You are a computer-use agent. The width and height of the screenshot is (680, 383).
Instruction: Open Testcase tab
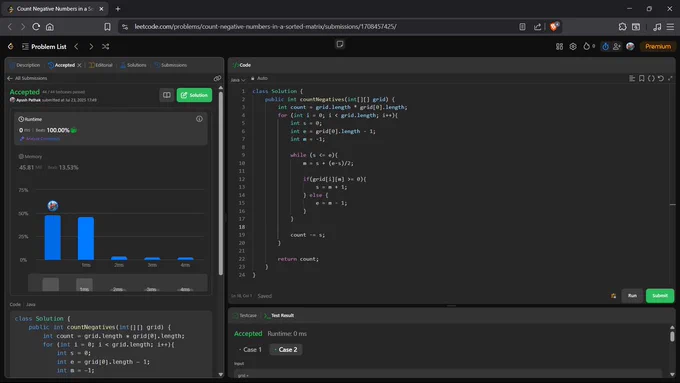pos(245,316)
